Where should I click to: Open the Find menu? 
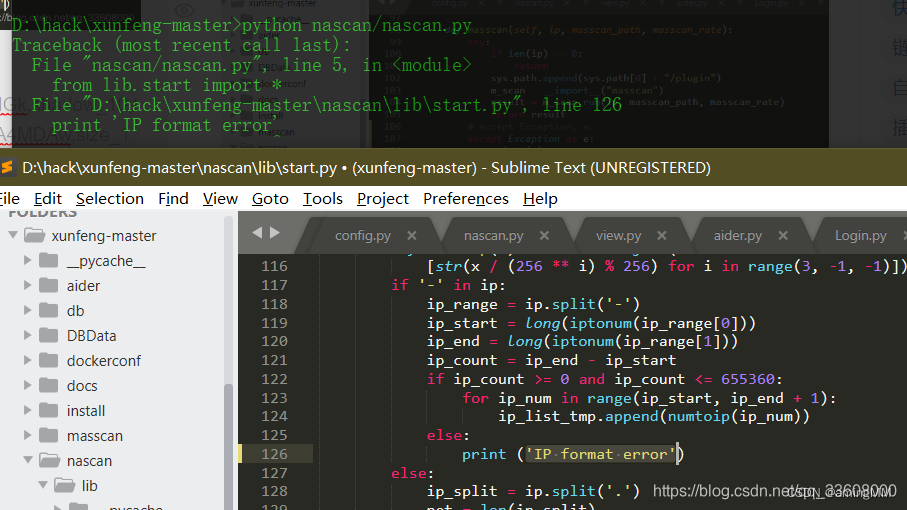pos(174,198)
